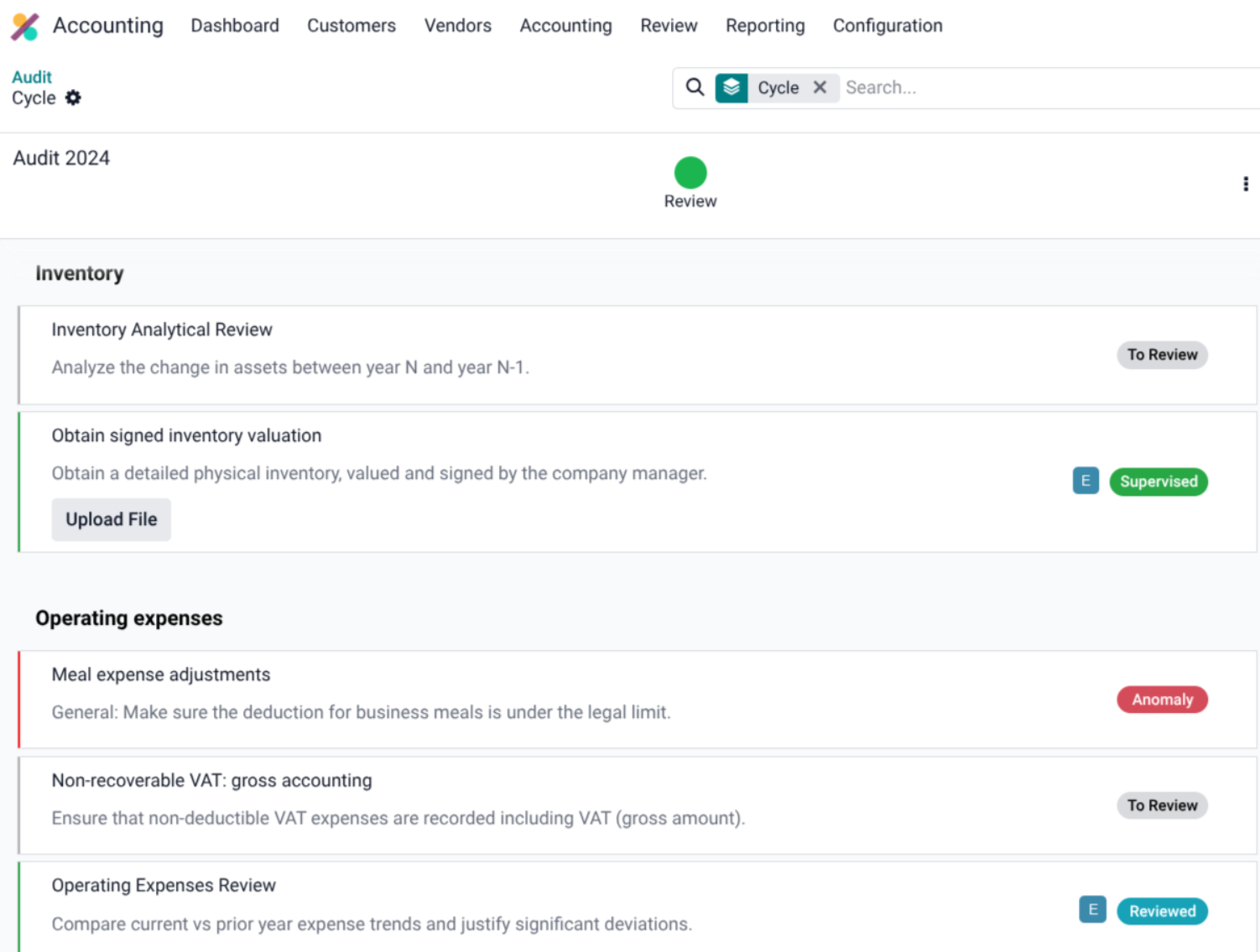Open the Cycle settings gear icon
Image resolution: width=1260 pixels, height=952 pixels.
tap(73, 98)
